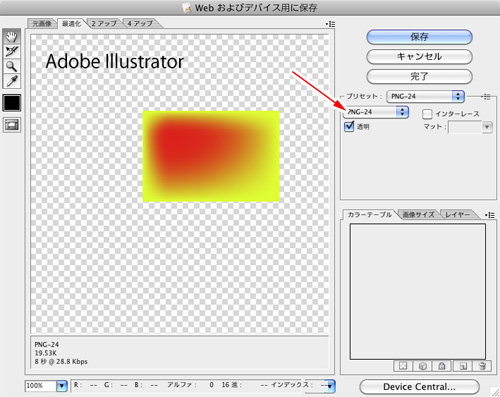The image size is (500, 397).
Task: Select the Eyedropper tool
Action: click(x=12, y=81)
